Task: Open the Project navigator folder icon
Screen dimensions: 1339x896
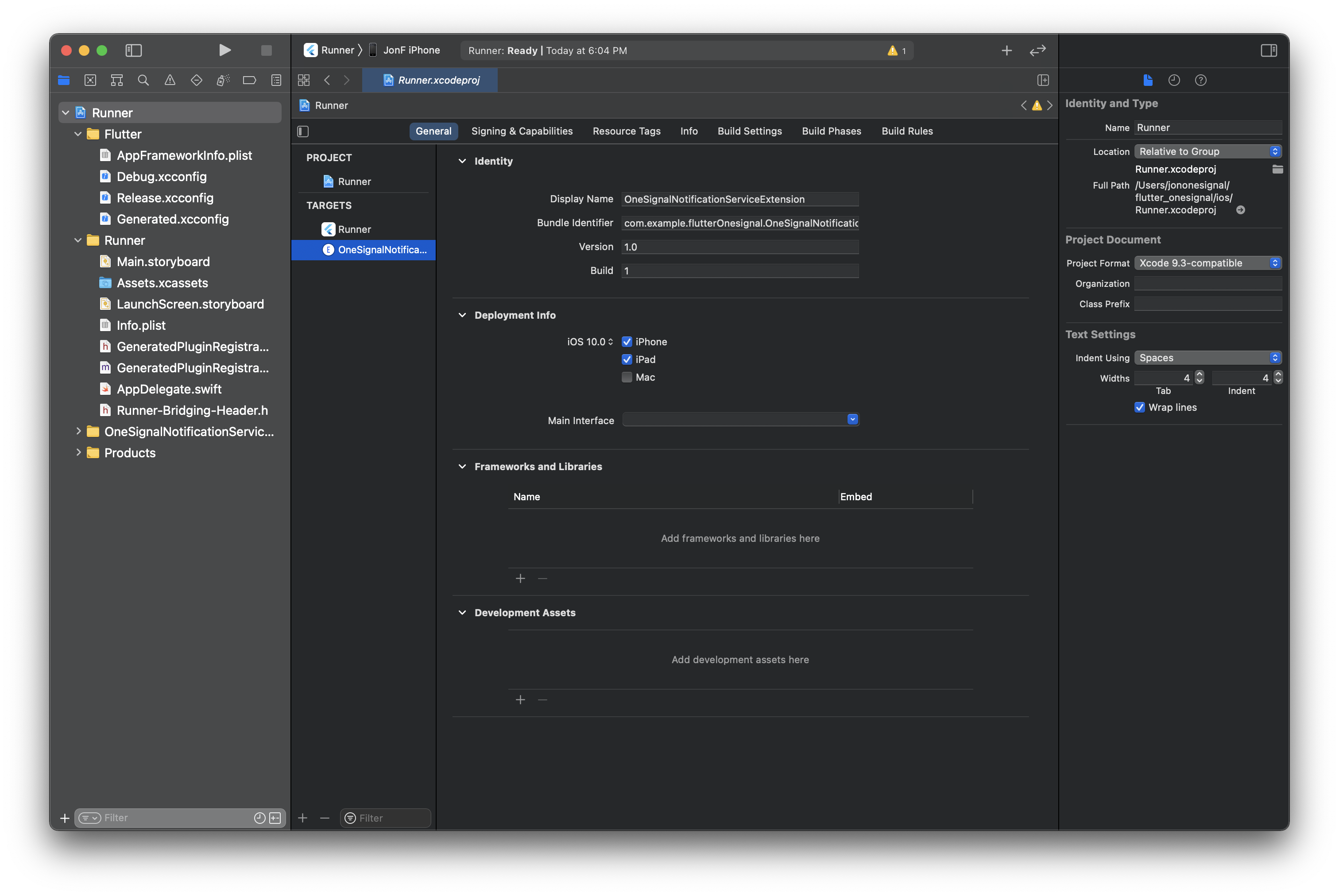Action: (63, 80)
